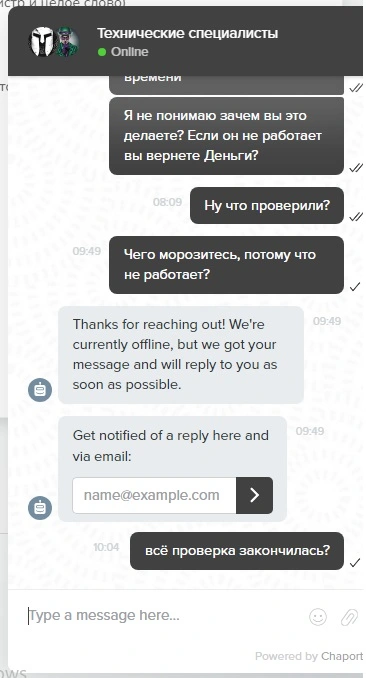Click the green Online status indicator

[102, 52]
